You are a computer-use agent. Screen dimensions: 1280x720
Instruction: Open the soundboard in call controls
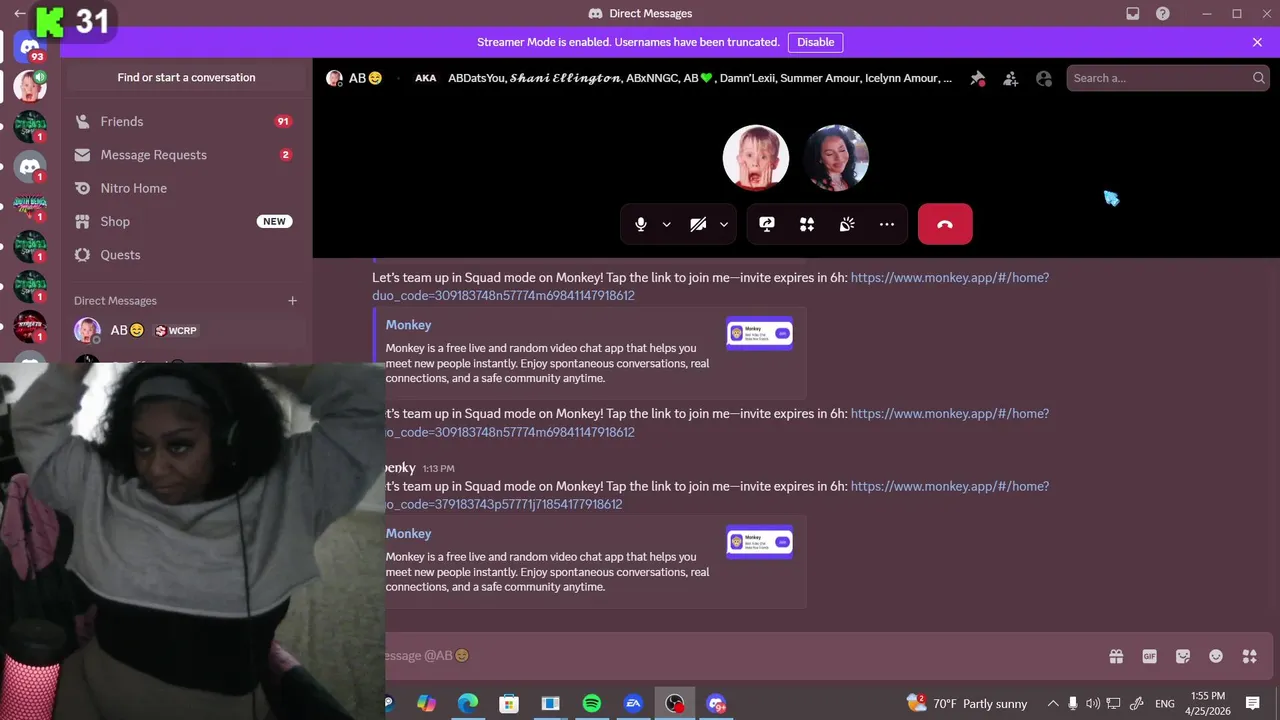coord(847,224)
